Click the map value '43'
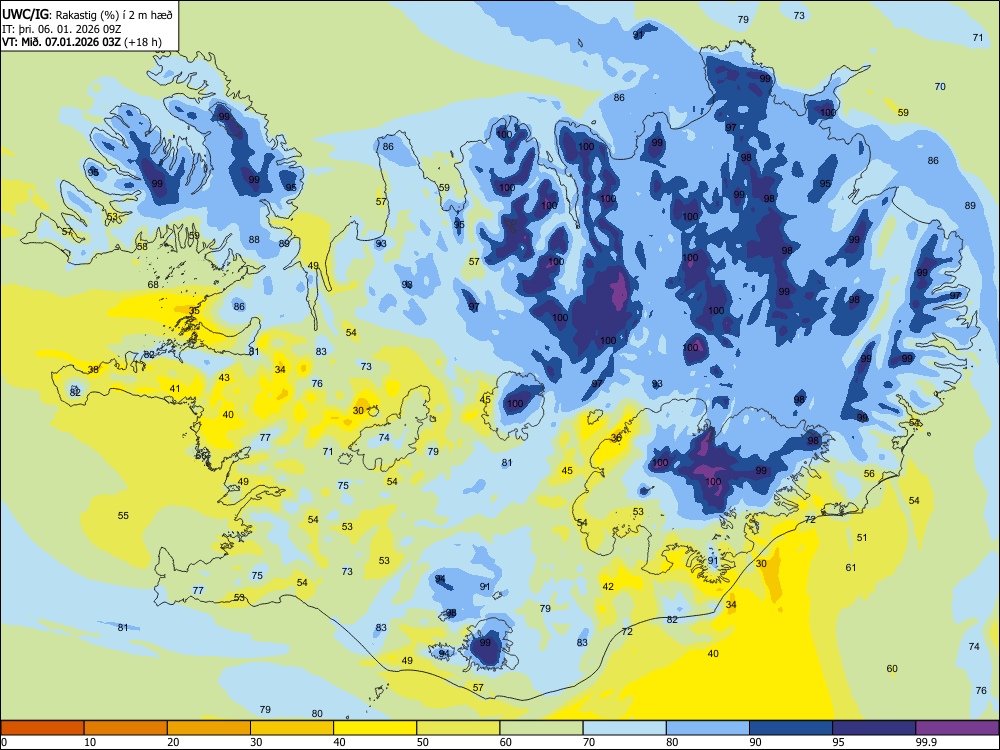This screenshot has width=1000, height=750. [224, 378]
